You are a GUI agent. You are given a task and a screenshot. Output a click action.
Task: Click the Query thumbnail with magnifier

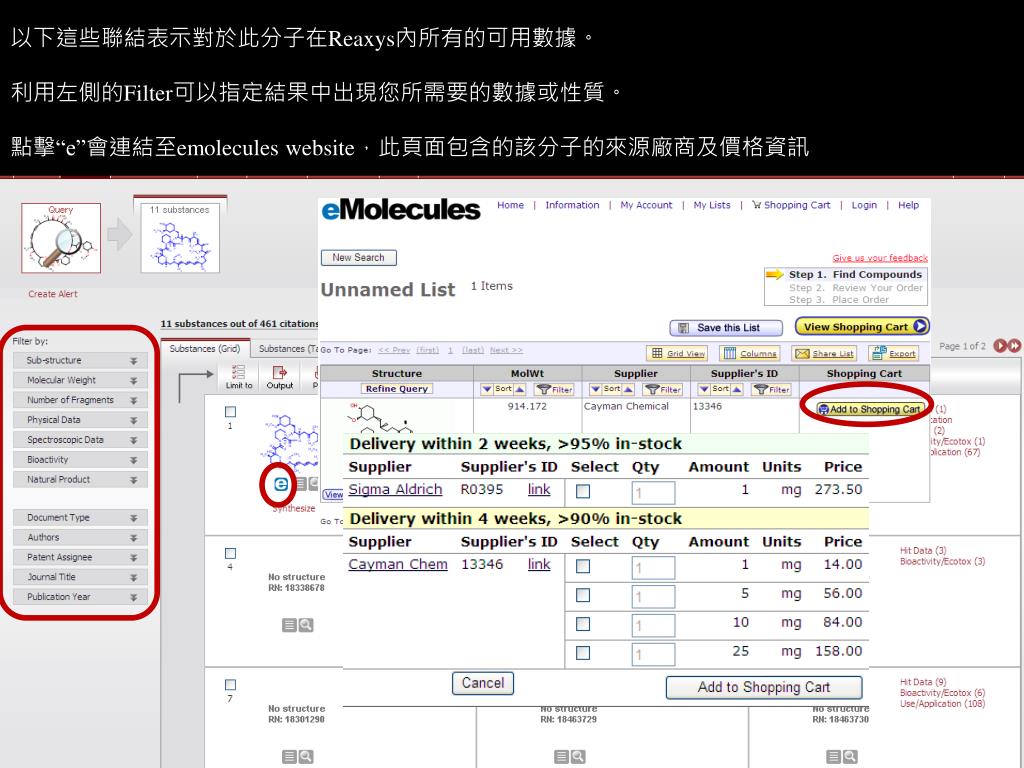pyautogui.click(x=61, y=238)
